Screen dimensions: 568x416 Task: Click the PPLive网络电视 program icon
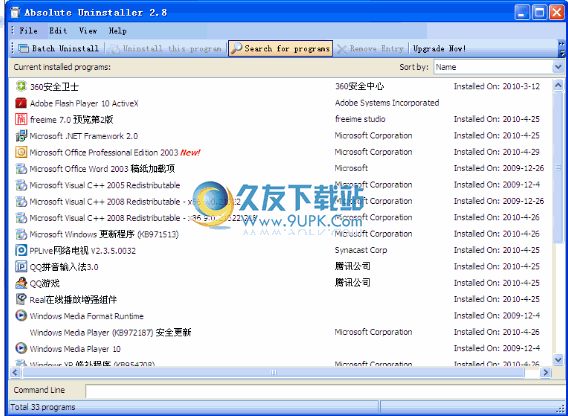pyautogui.click(x=21, y=250)
